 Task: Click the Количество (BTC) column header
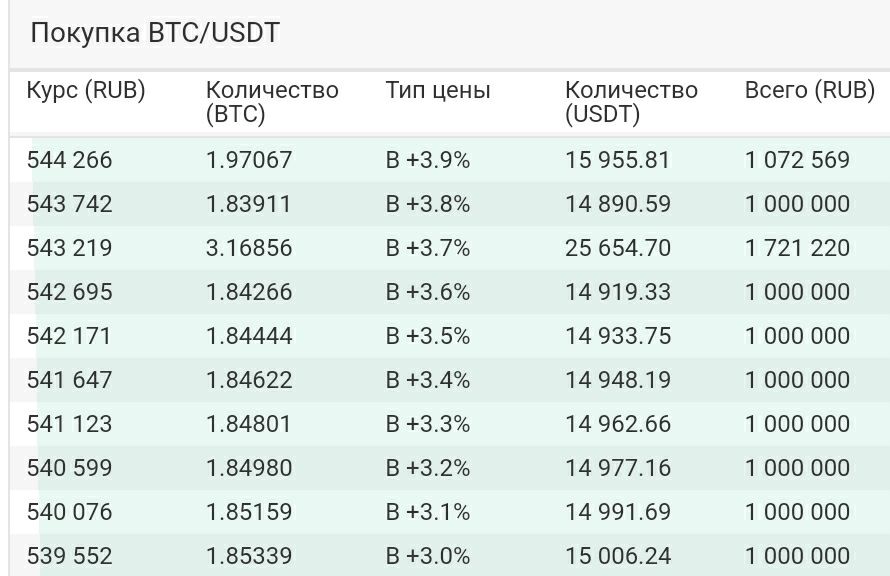[272, 102]
